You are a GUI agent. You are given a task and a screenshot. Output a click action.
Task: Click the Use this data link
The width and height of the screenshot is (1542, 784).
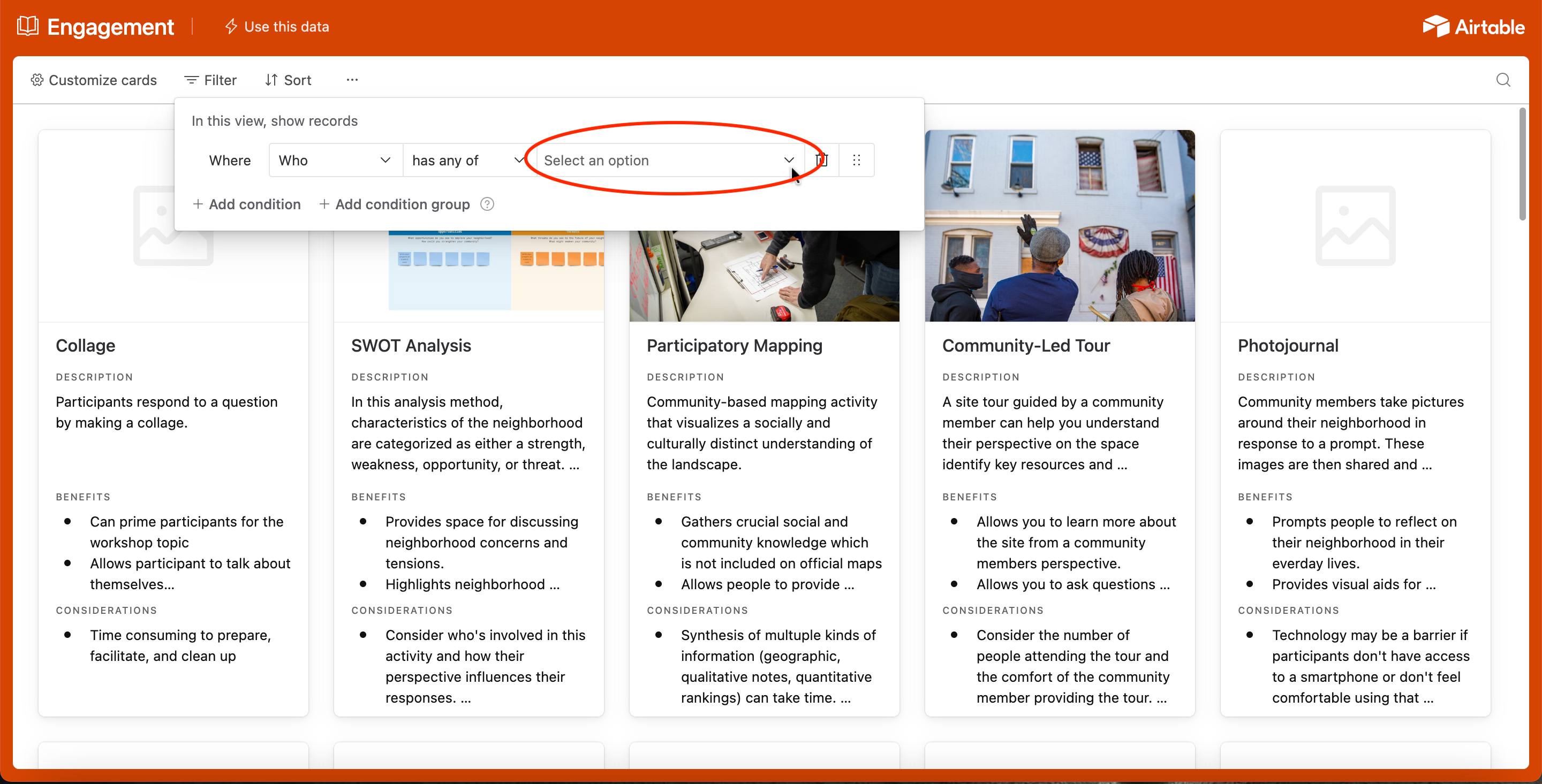coord(277,26)
